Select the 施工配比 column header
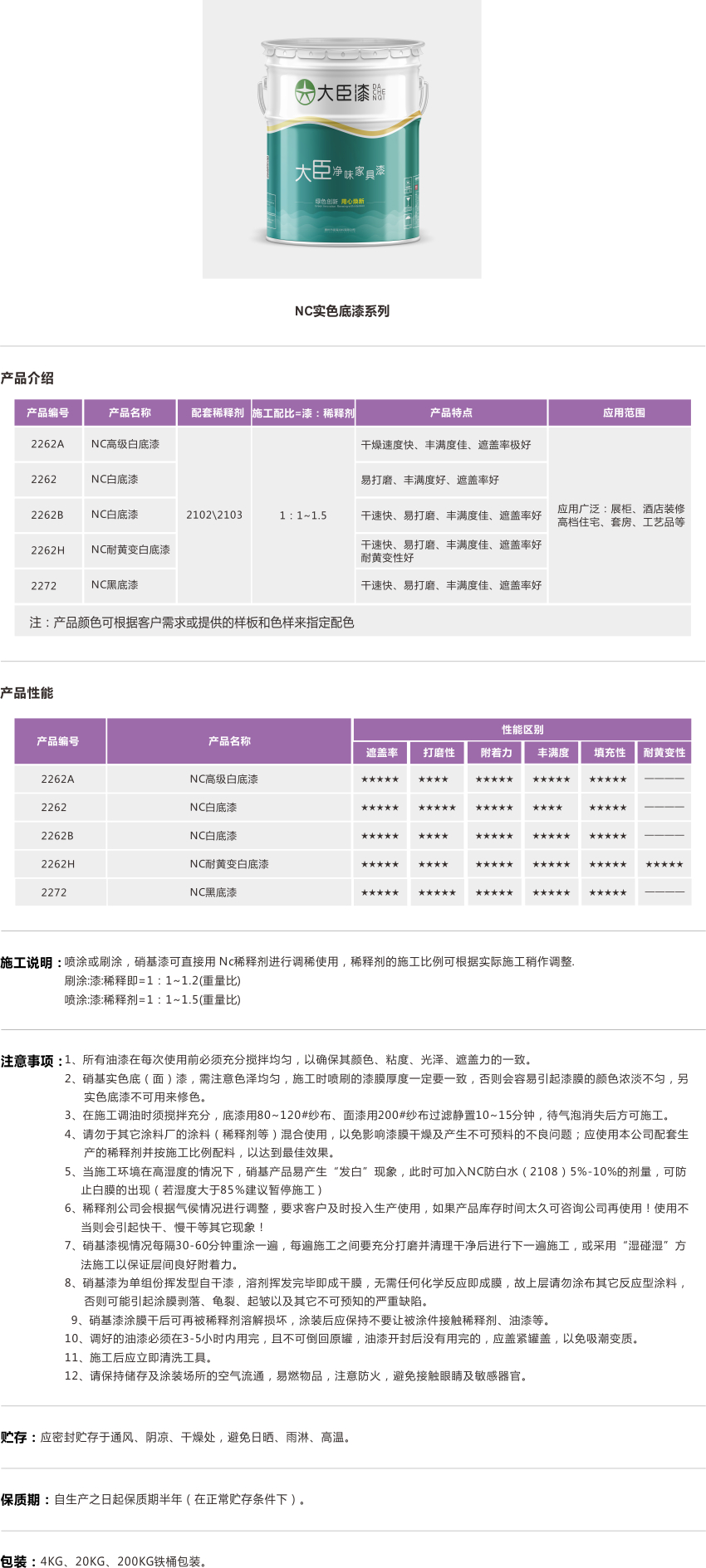The width and height of the screenshot is (706, 1568). coord(303,413)
